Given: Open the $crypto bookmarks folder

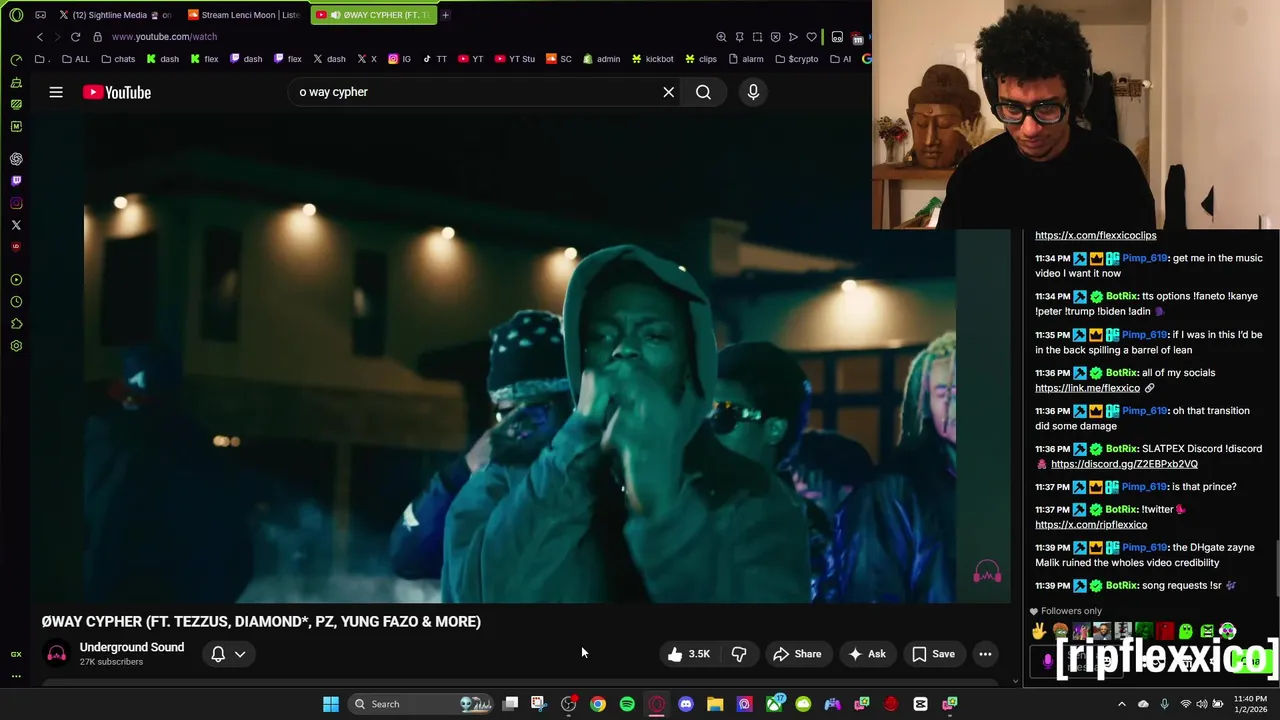Looking at the screenshot, I should [x=797, y=59].
